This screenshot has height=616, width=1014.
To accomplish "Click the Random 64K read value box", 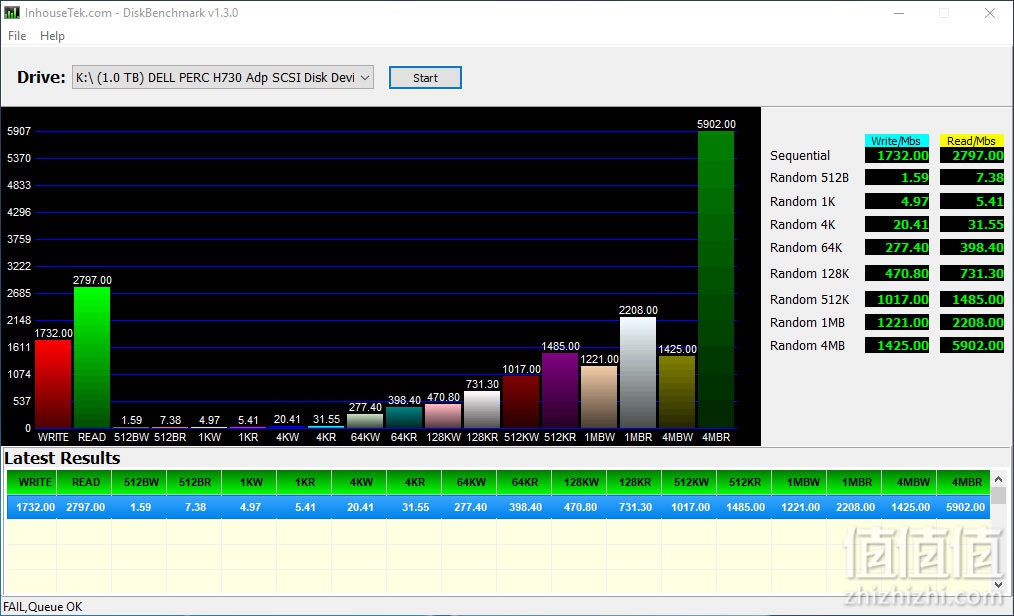I will [971, 248].
